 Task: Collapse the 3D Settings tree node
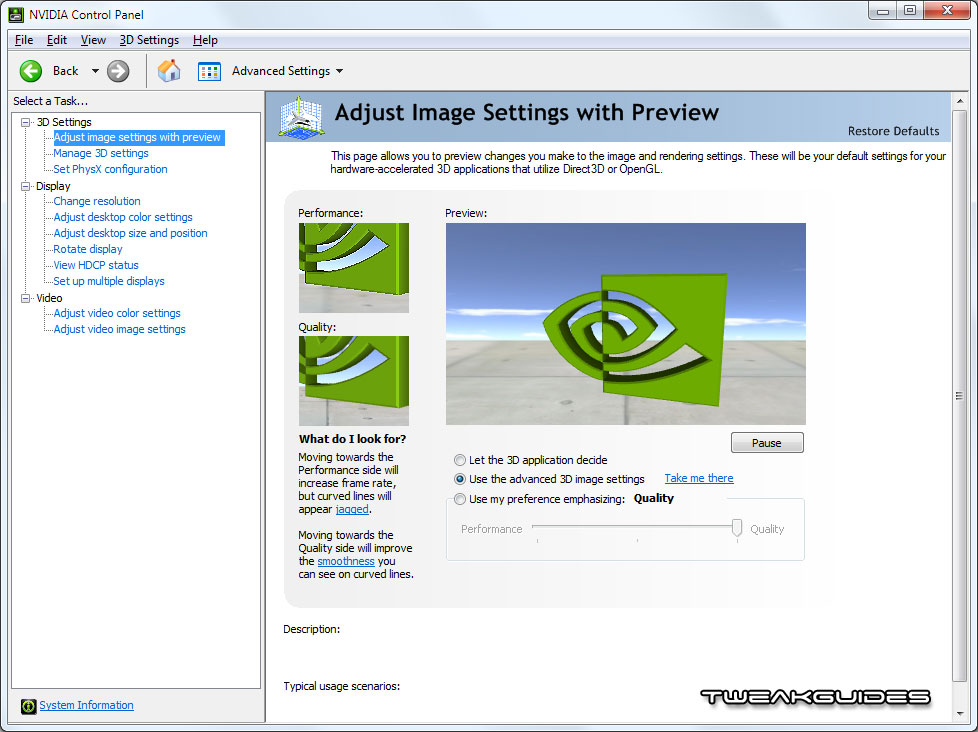(26, 122)
